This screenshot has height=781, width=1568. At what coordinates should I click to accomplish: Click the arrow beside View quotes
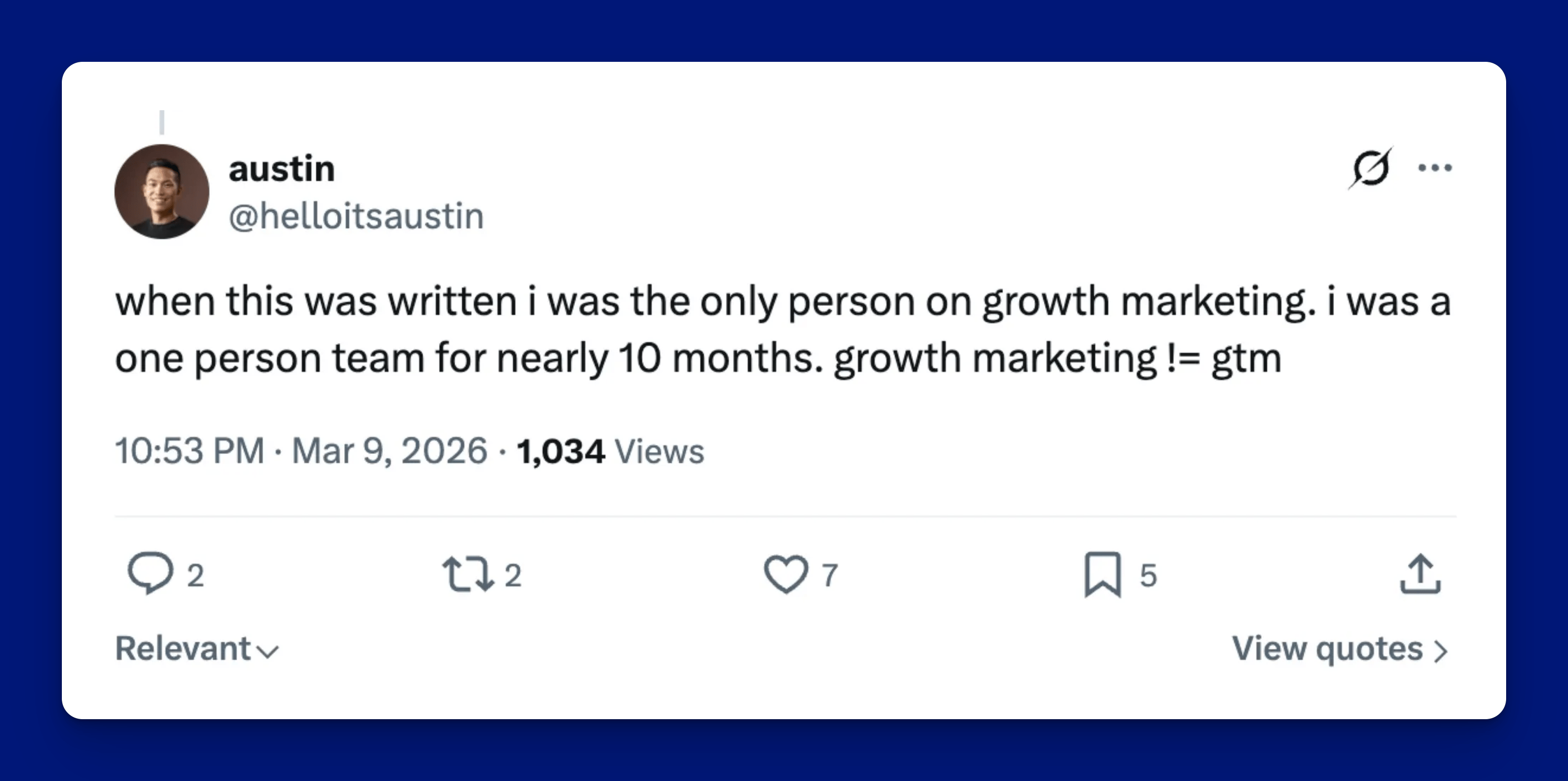(x=1440, y=652)
